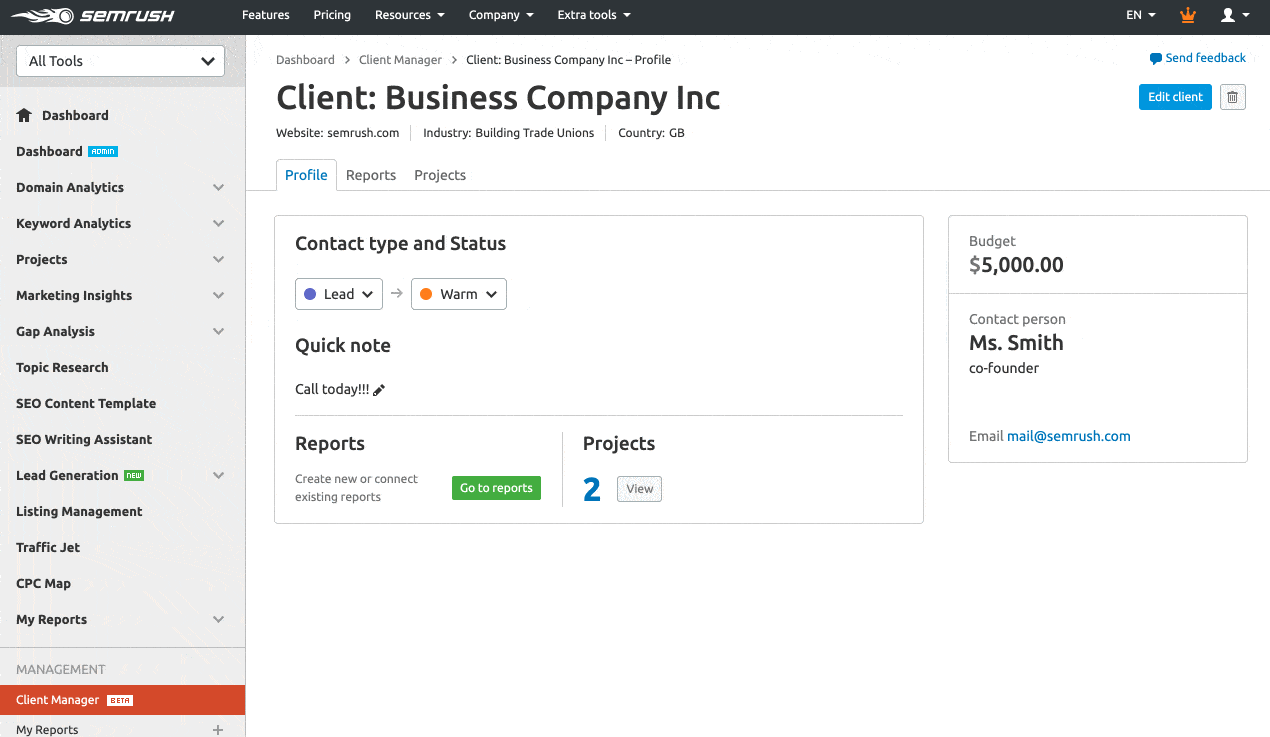The height and width of the screenshot is (737, 1270).
Task: Click the Send feedback speech bubble icon
Action: pos(1155,58)
